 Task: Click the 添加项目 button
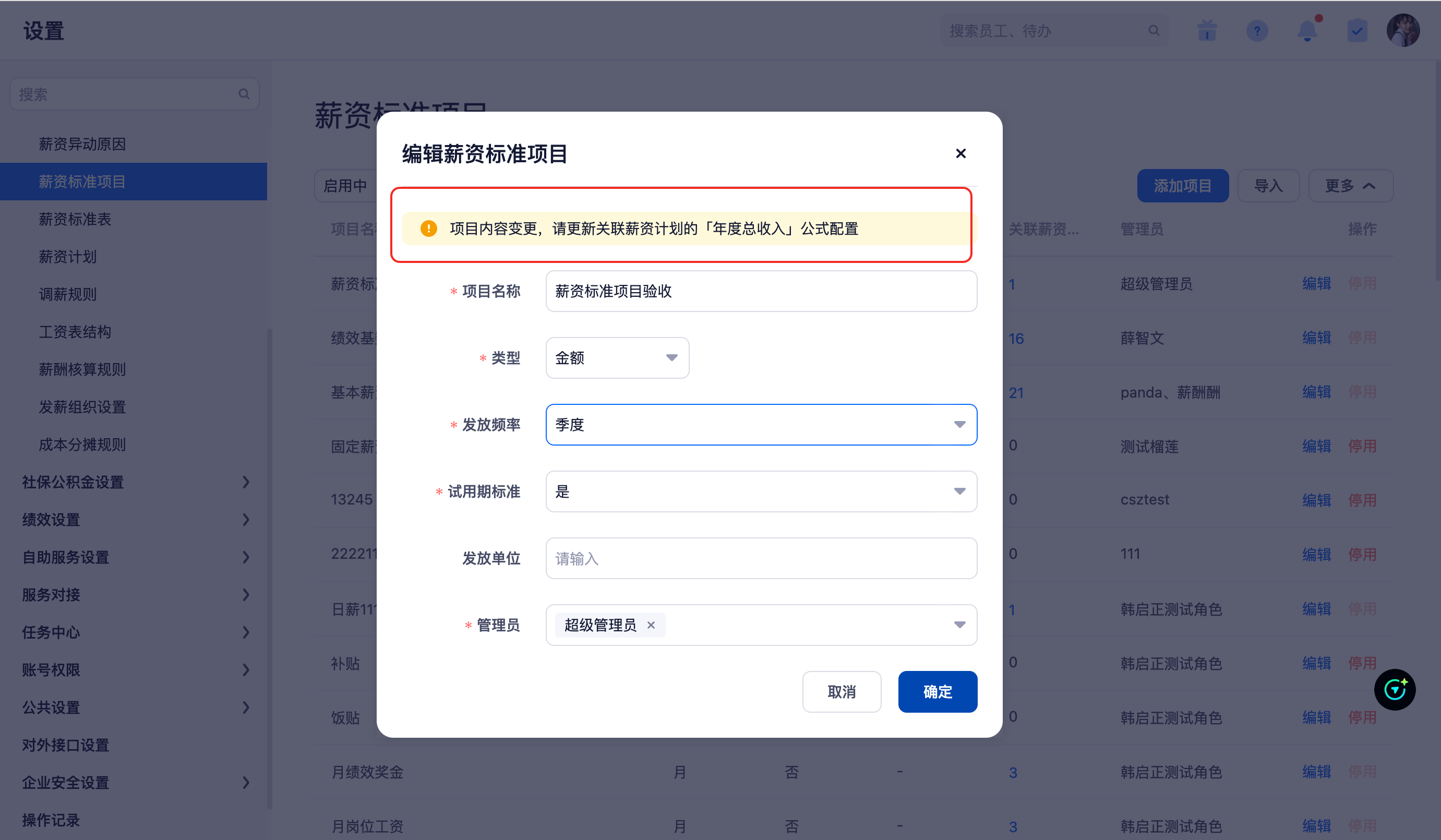click(x=1183, y=186)
